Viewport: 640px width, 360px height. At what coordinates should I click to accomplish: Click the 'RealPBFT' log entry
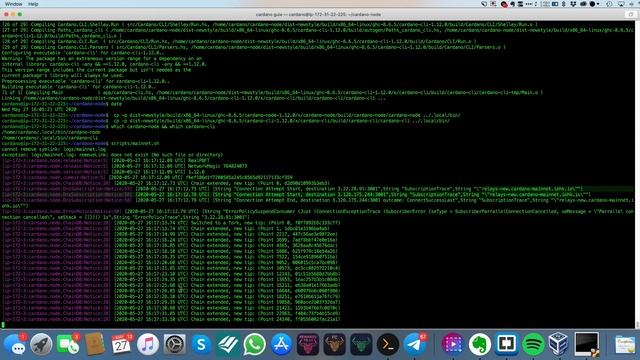[x=198, y=160]
